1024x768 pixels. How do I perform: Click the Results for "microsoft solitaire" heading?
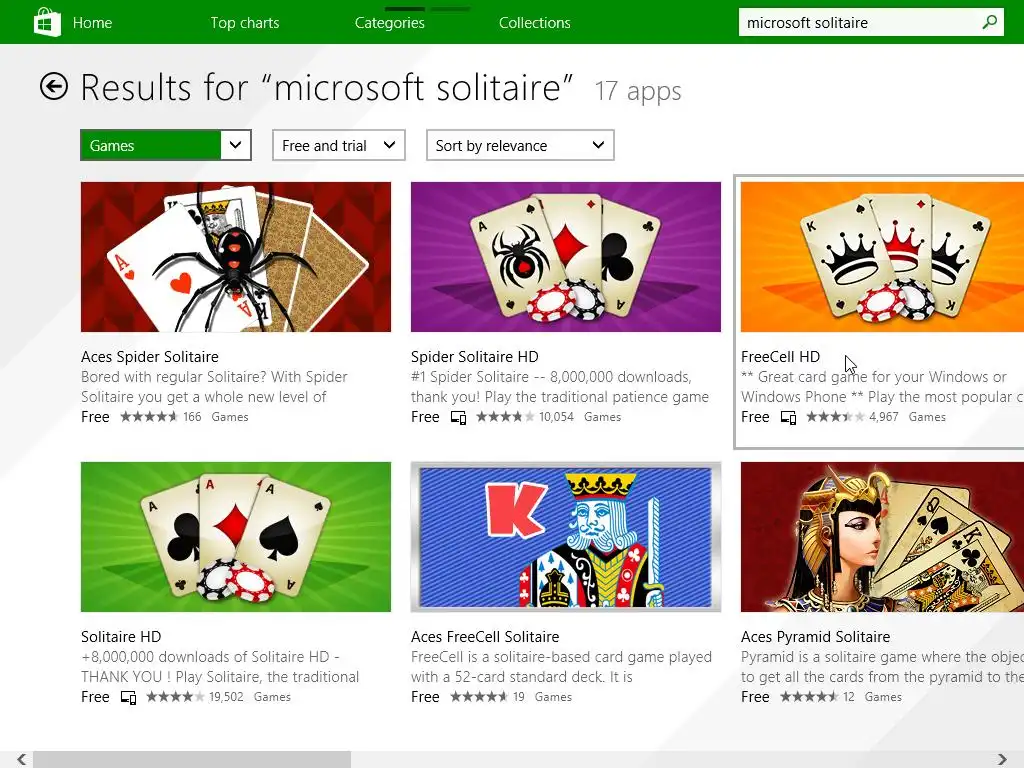[x=327, y=88]
